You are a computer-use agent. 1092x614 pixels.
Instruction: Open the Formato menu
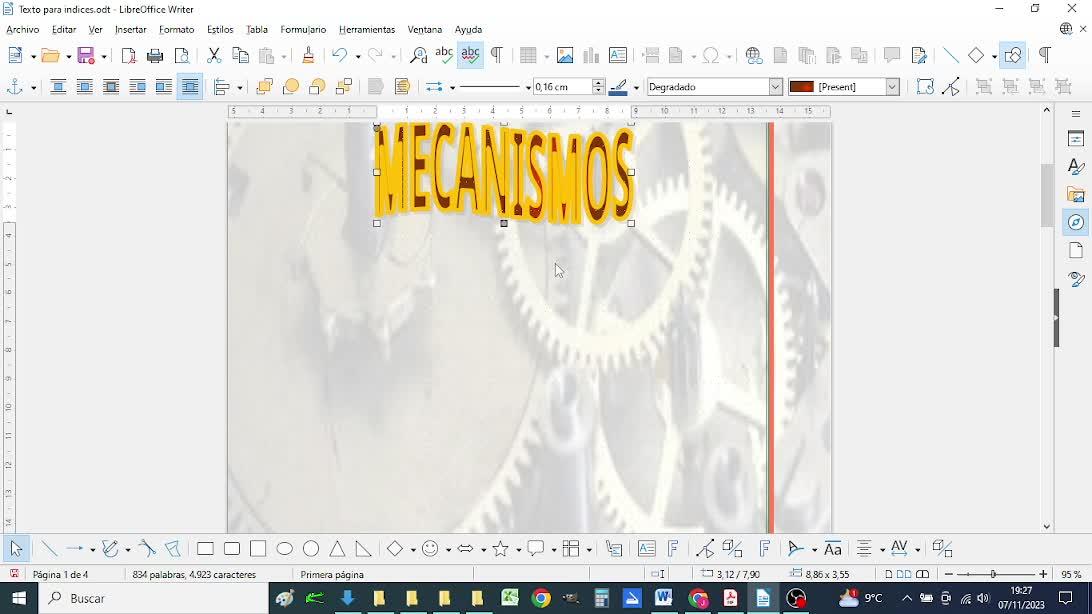click(176, 29)
